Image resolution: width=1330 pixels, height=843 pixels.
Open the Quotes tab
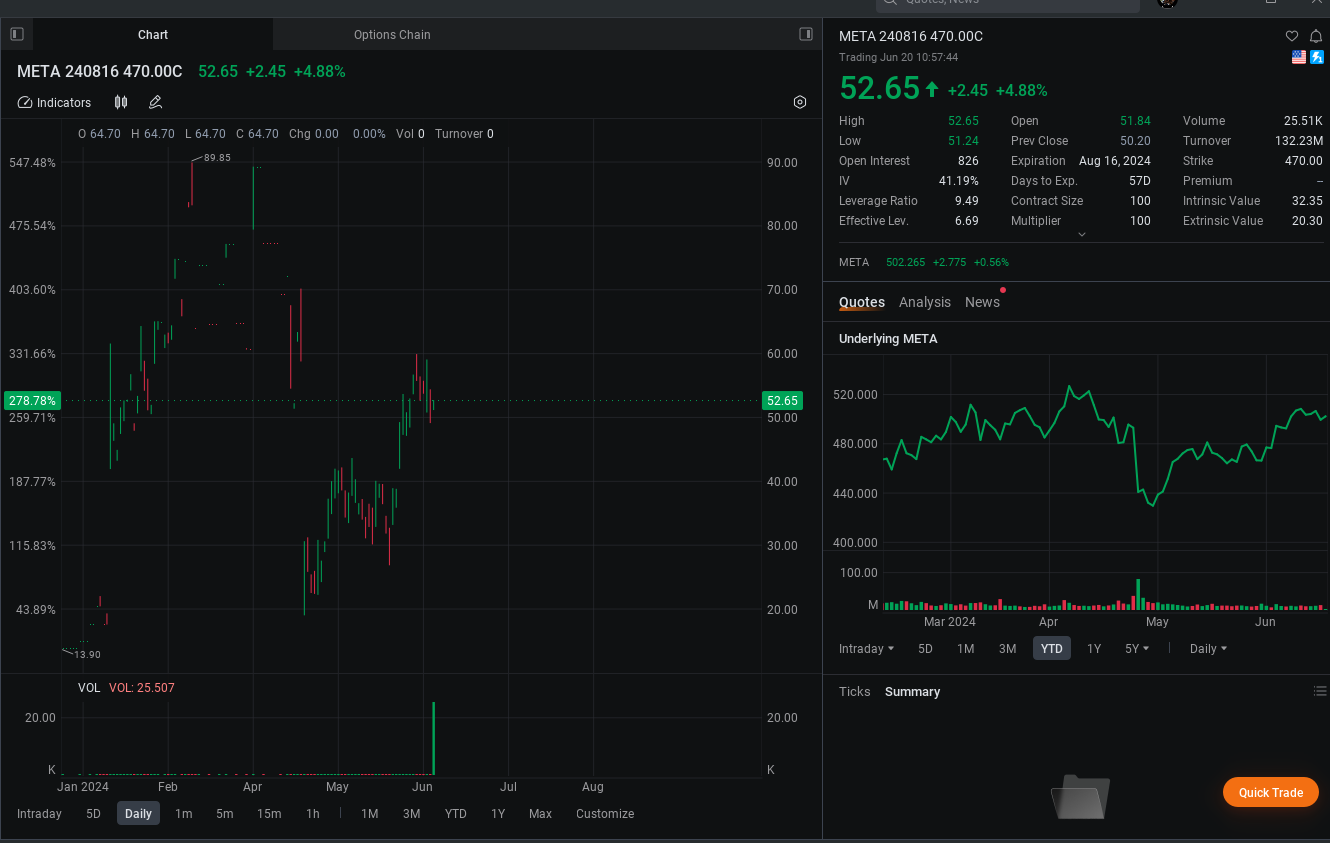[862, 302]
